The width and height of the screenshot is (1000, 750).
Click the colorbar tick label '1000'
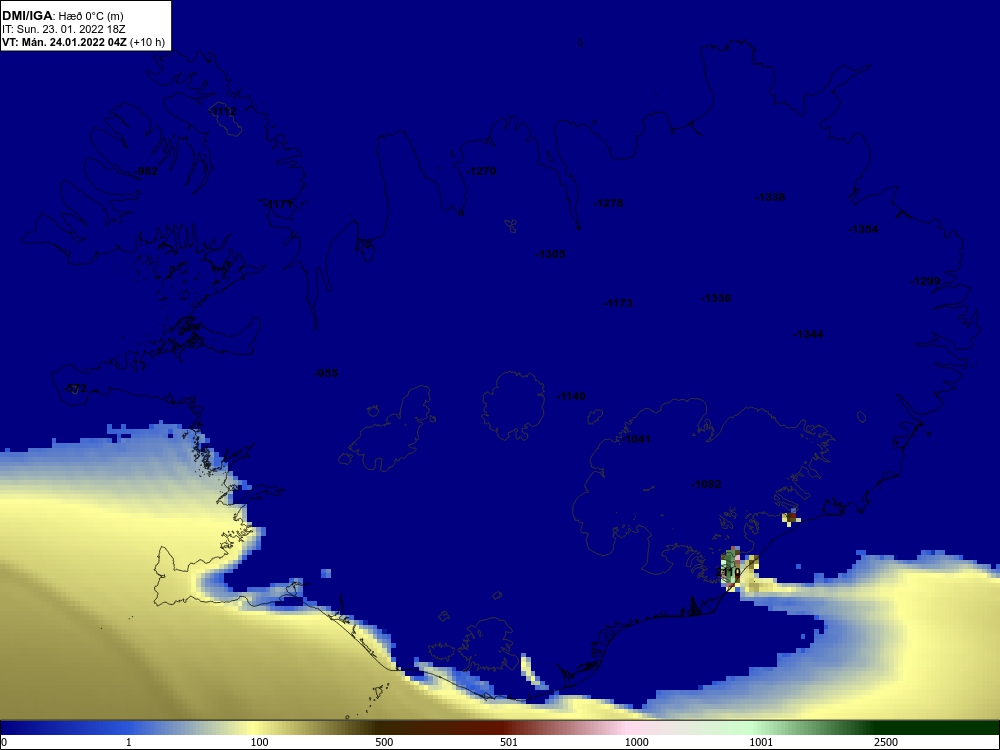click(636, 742)
